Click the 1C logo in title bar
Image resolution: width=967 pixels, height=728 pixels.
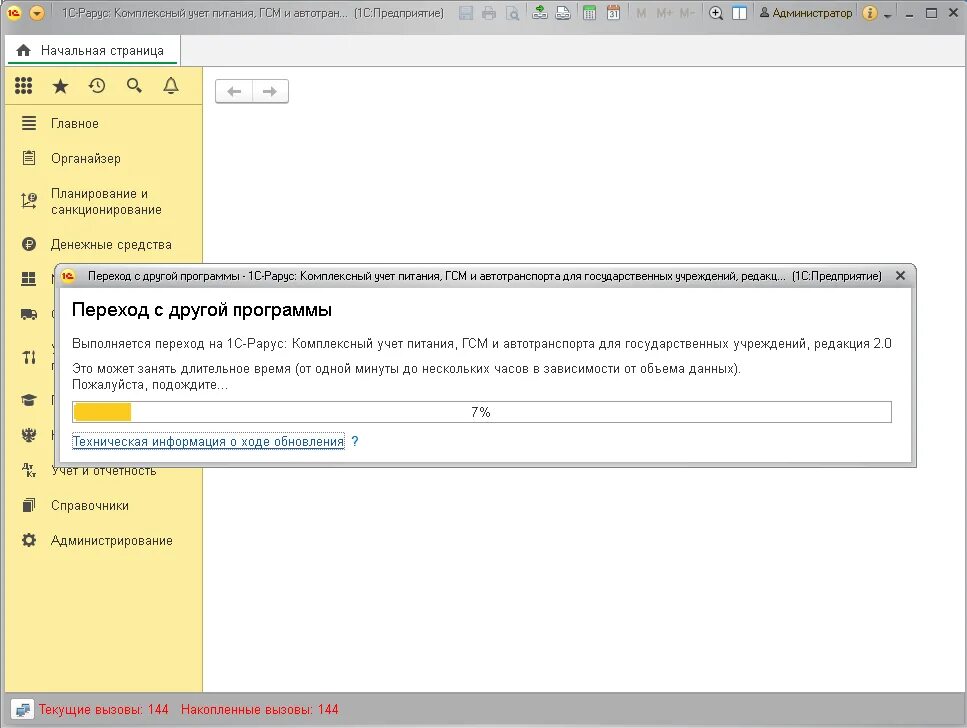tap(14, 13)
